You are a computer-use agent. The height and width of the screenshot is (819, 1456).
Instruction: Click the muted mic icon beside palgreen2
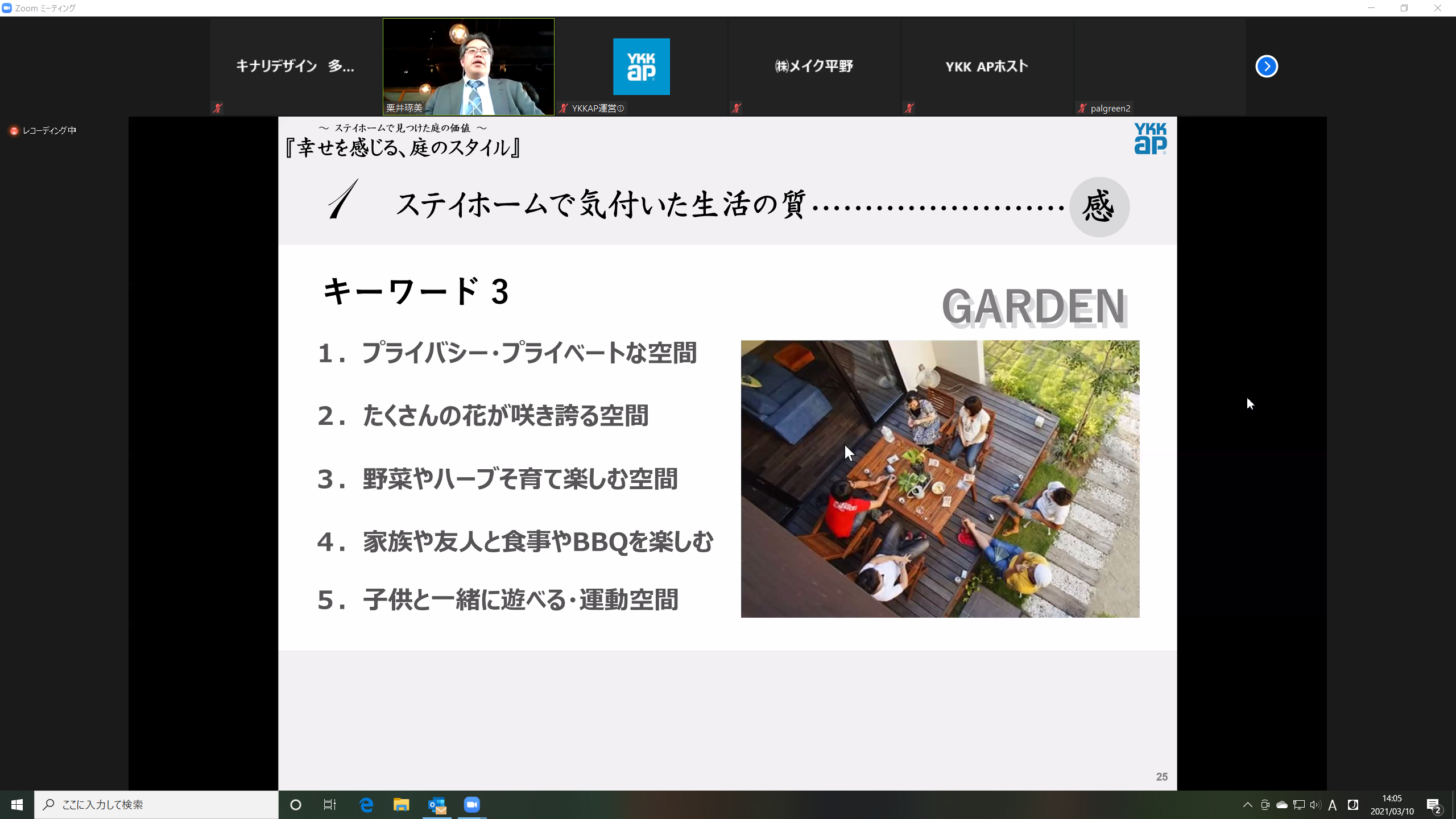1082,108
